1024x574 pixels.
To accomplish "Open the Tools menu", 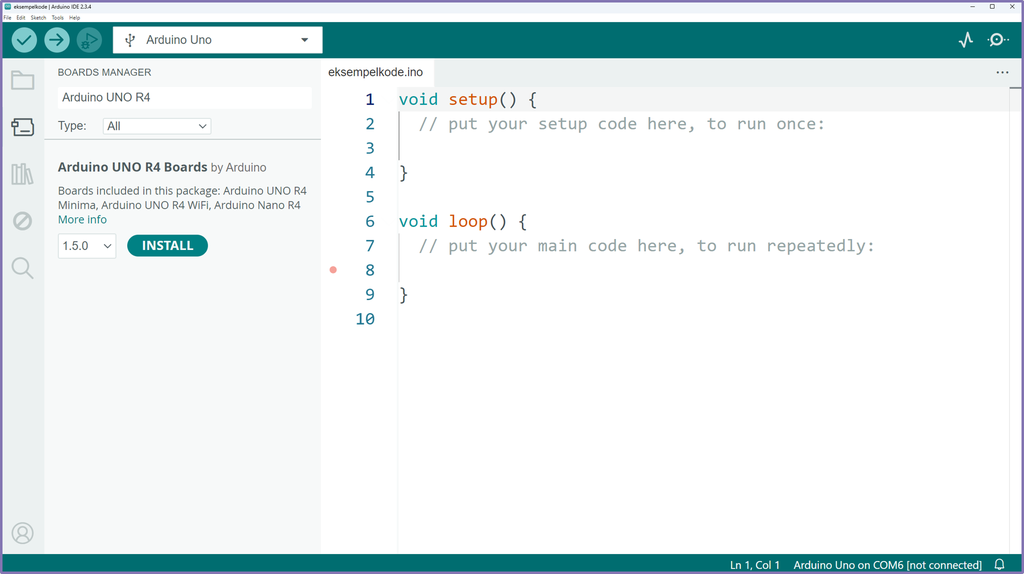I will [57, 18].
